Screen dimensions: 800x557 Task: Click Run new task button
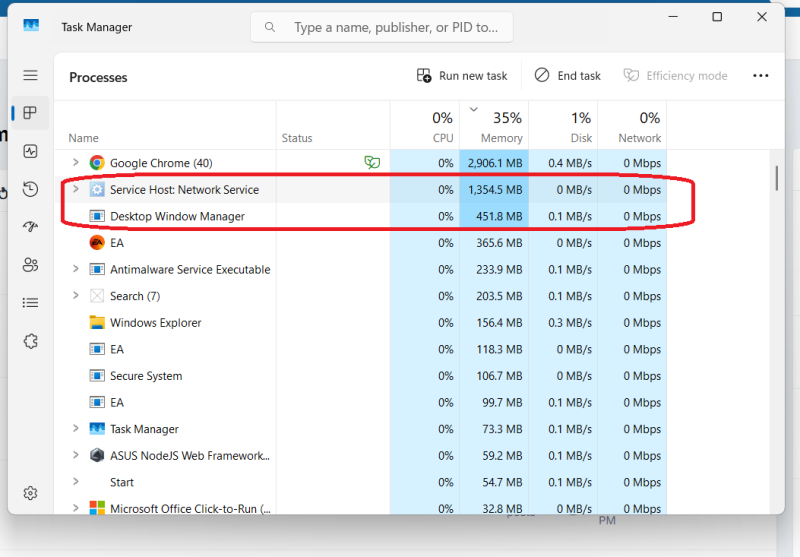[x=462, y=76]
